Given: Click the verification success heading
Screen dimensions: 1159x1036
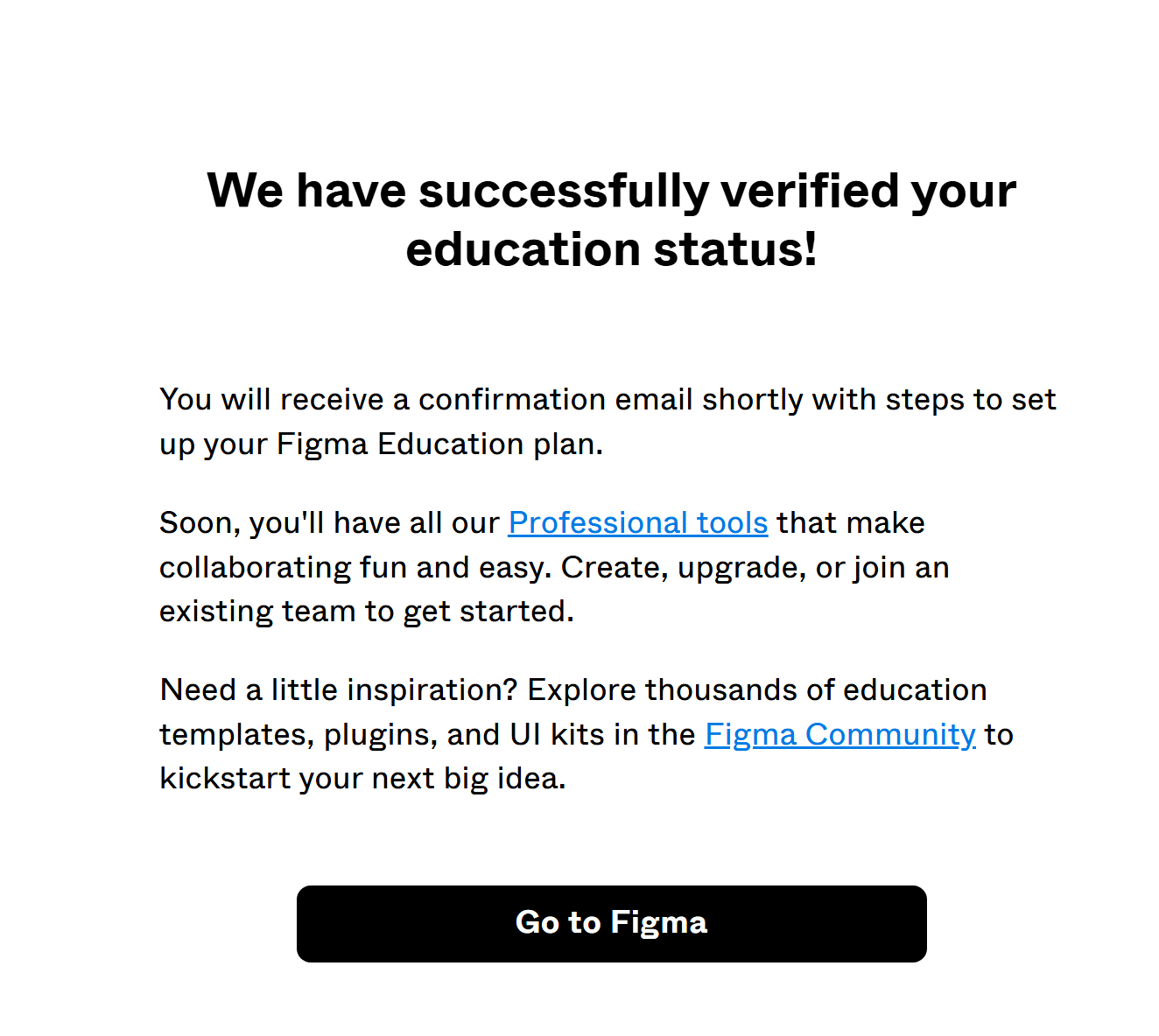Looking at the screenshot, I should (x=611, y=219).
